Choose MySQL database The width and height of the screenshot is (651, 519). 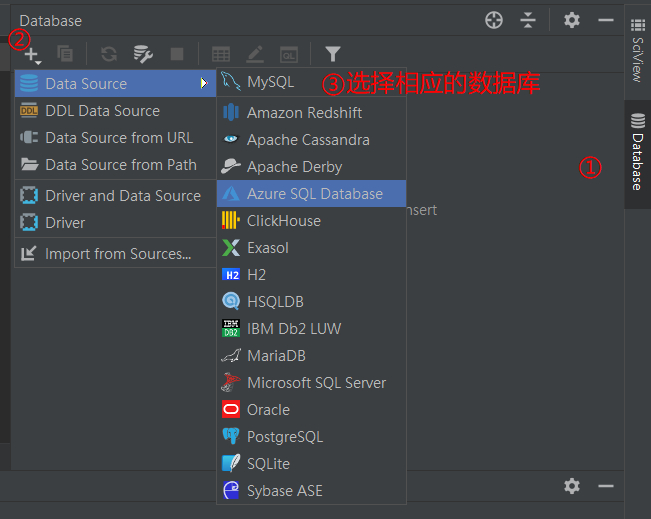(x=311, y=82)
